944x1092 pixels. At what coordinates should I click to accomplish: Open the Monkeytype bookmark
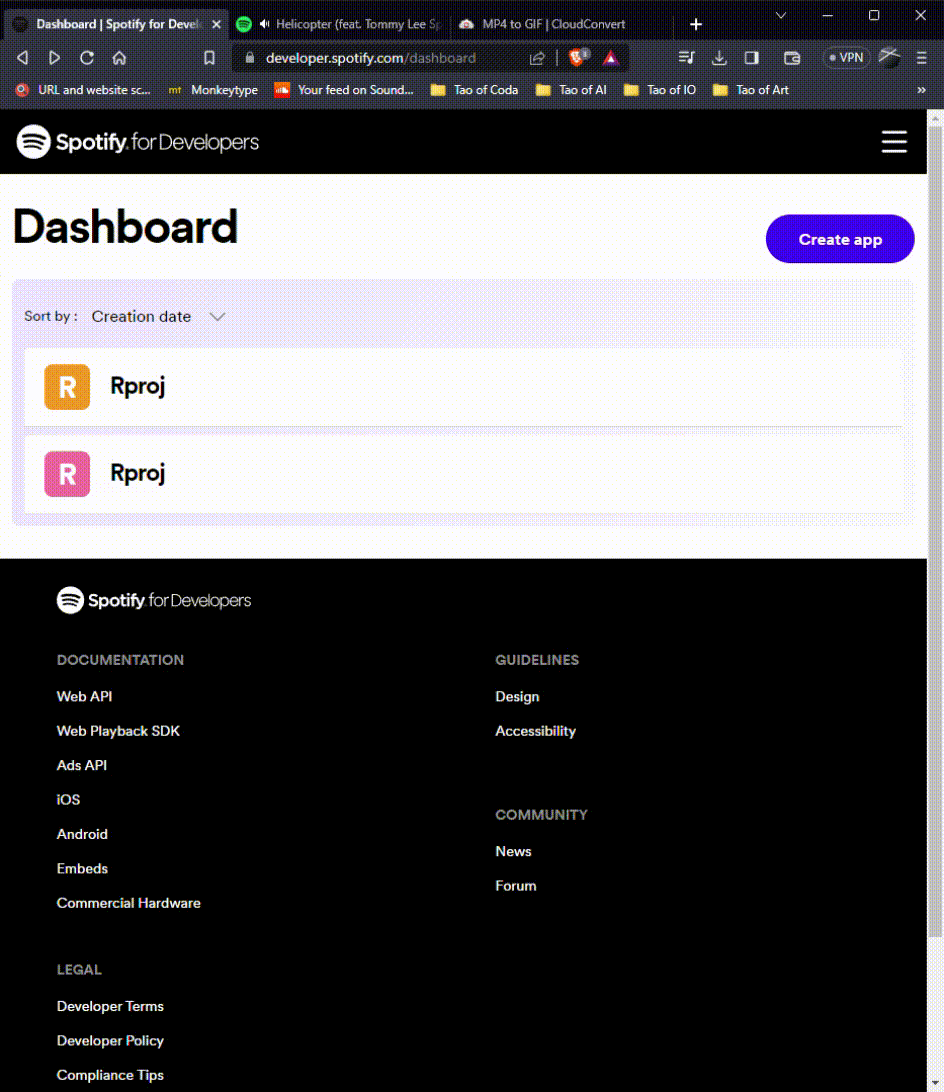point(213,90)
